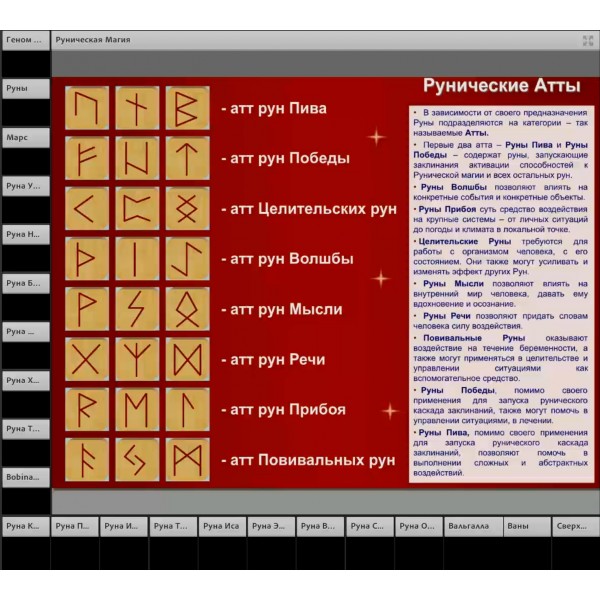Click the Uruz rune tile in the Пива row
Image resolution: width=600 pixels, height=600 pixels.
tap(87, 108)
